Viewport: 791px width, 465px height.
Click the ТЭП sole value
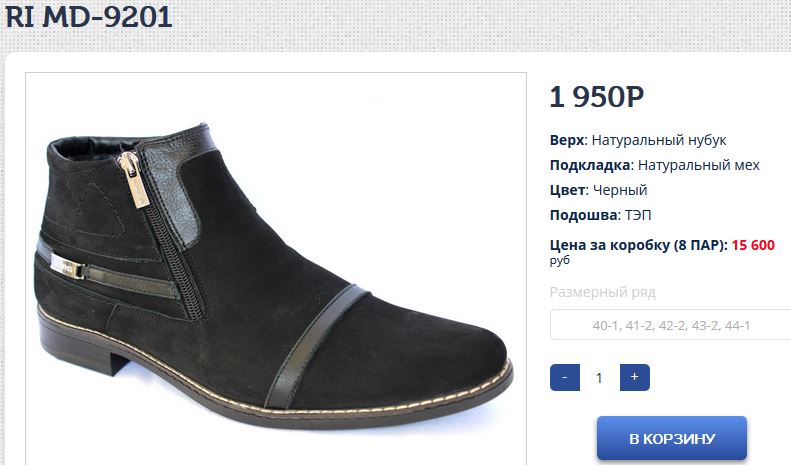(x=638, y=215)
